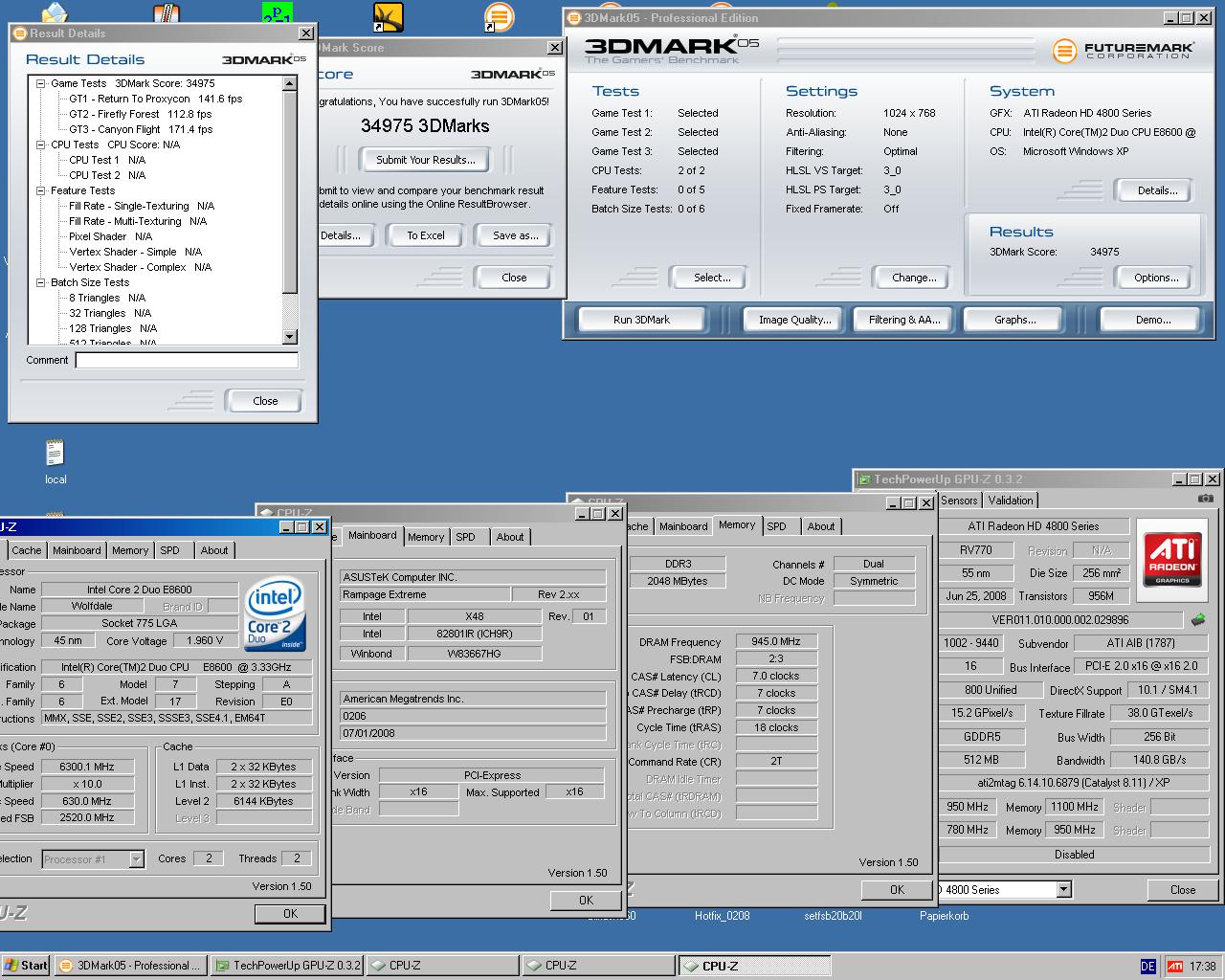Viewport: 1225px width, 980px height.
Task: Open the SPD tab in the Memory CPU-Z window
Action: tap(777, 526)
